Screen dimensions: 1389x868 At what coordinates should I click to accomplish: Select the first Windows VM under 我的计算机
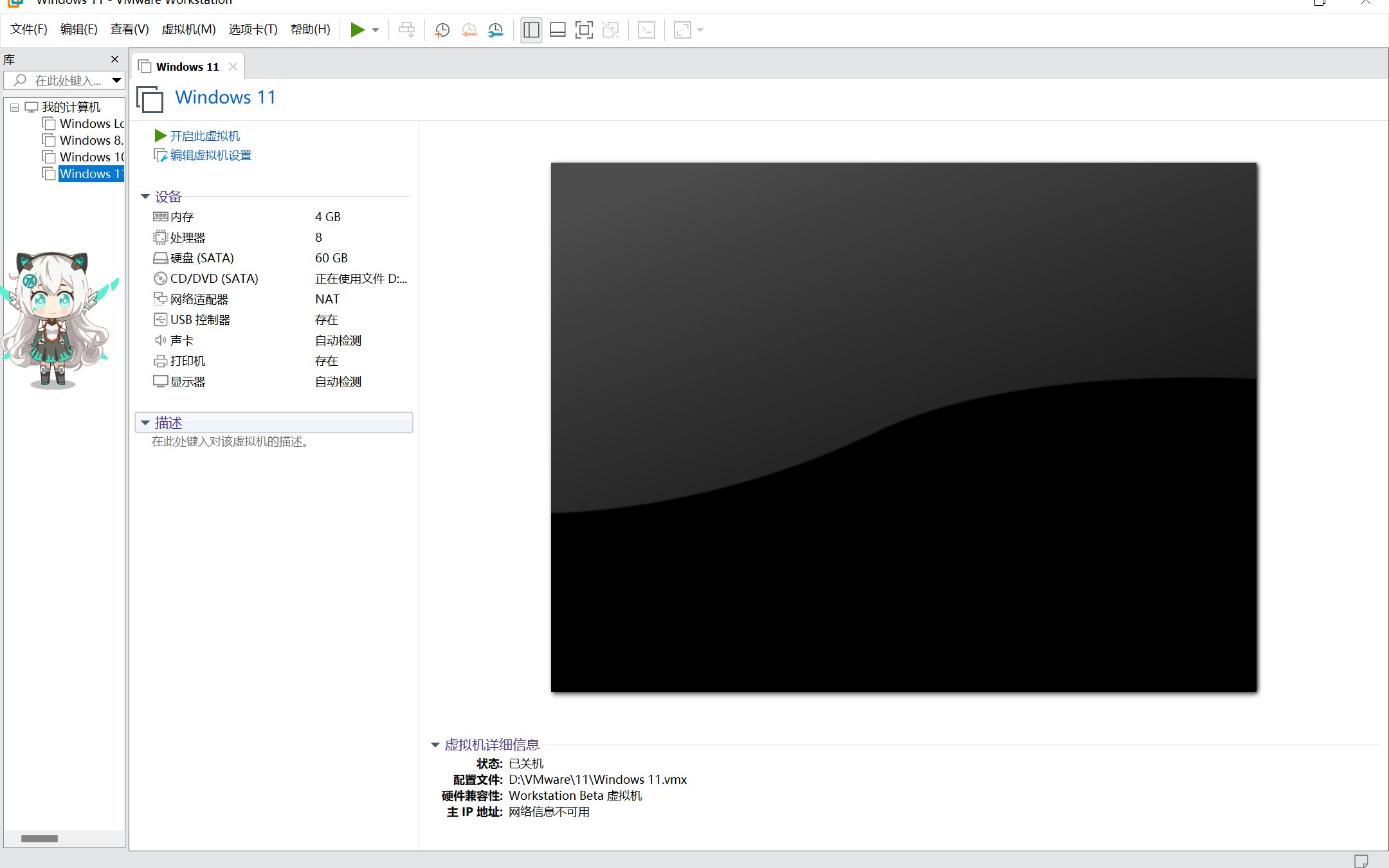click(91, 123)
